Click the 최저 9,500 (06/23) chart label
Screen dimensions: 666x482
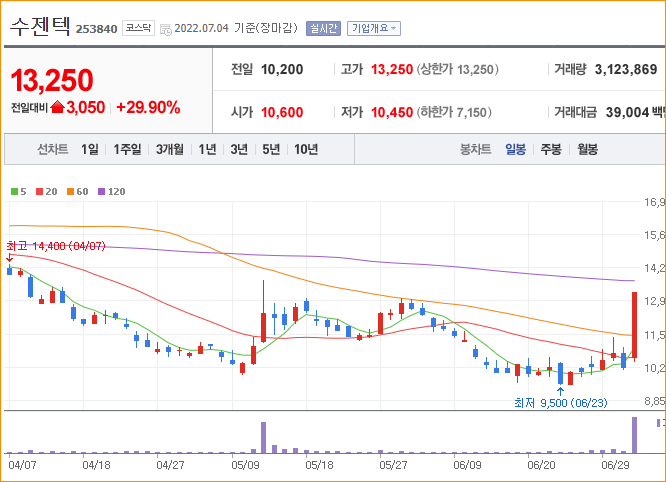561,403
